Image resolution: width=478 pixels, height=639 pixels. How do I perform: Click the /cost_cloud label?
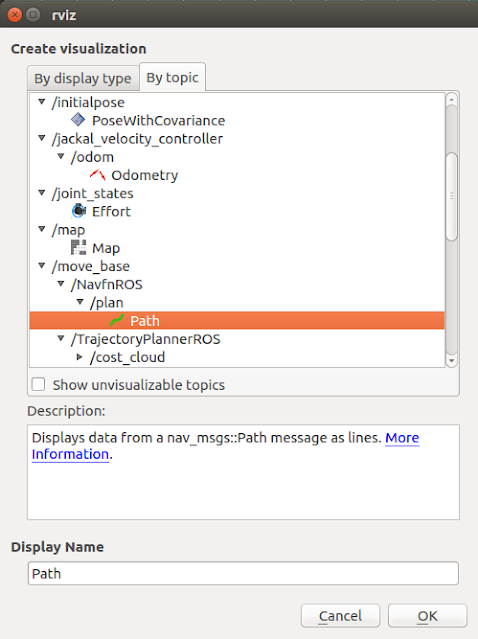(128, 357)
